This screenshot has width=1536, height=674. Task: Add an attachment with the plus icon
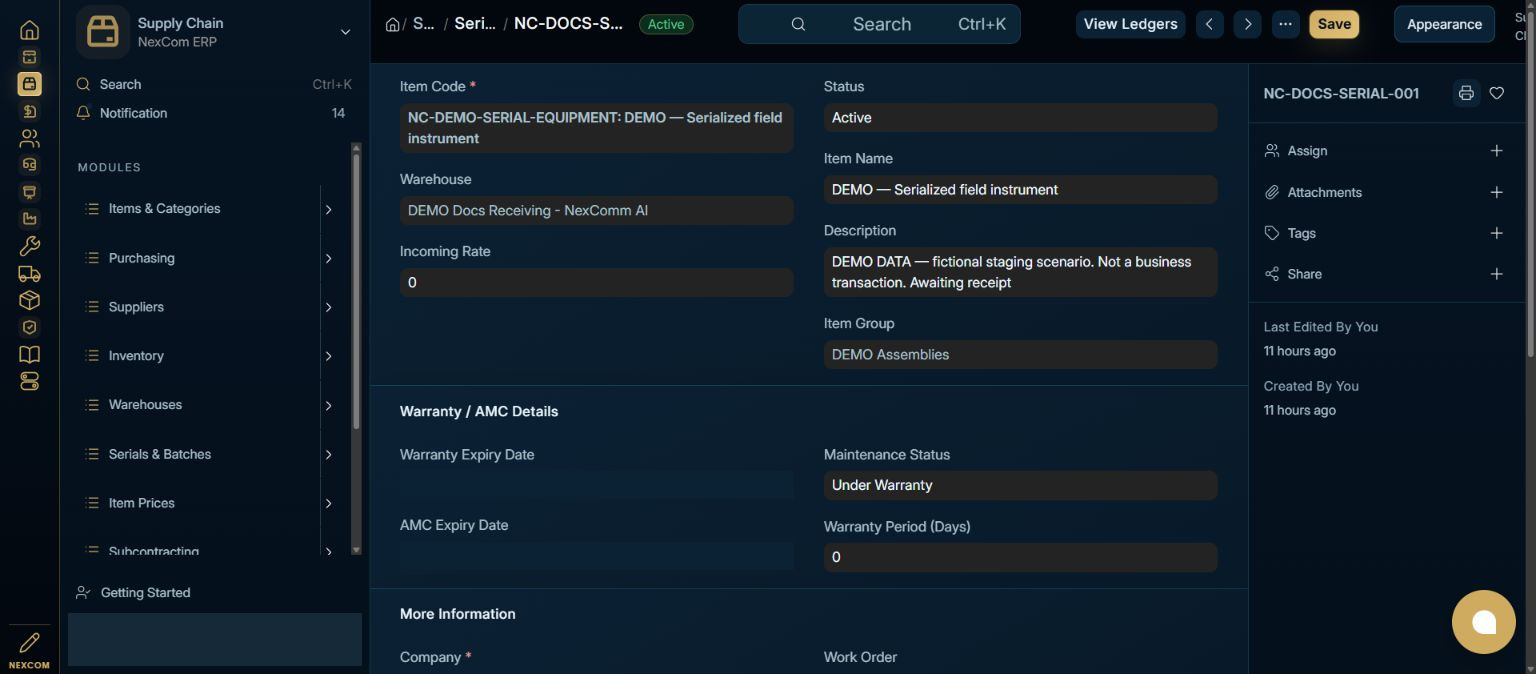point(1497,192)
